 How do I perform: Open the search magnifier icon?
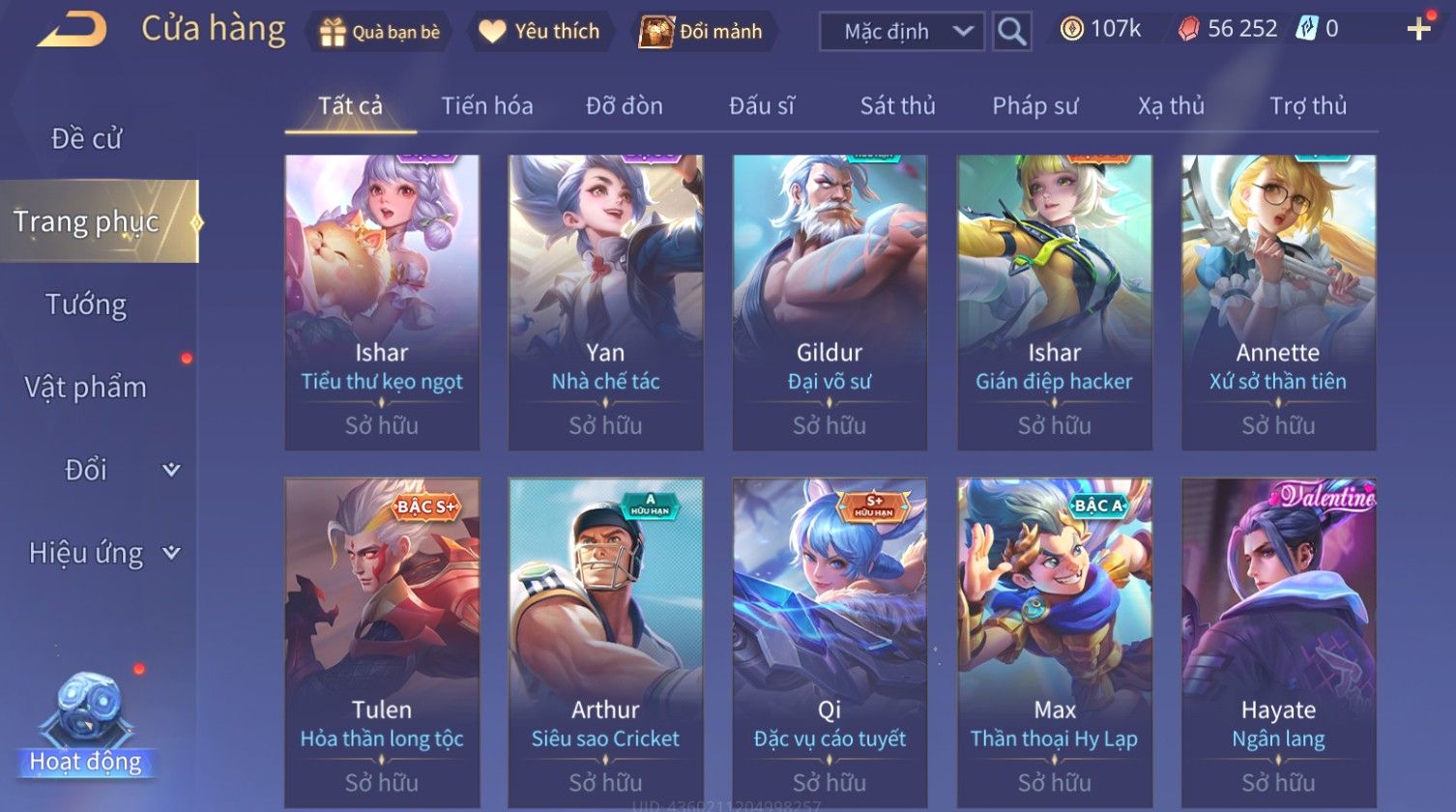click(1011, 32)
